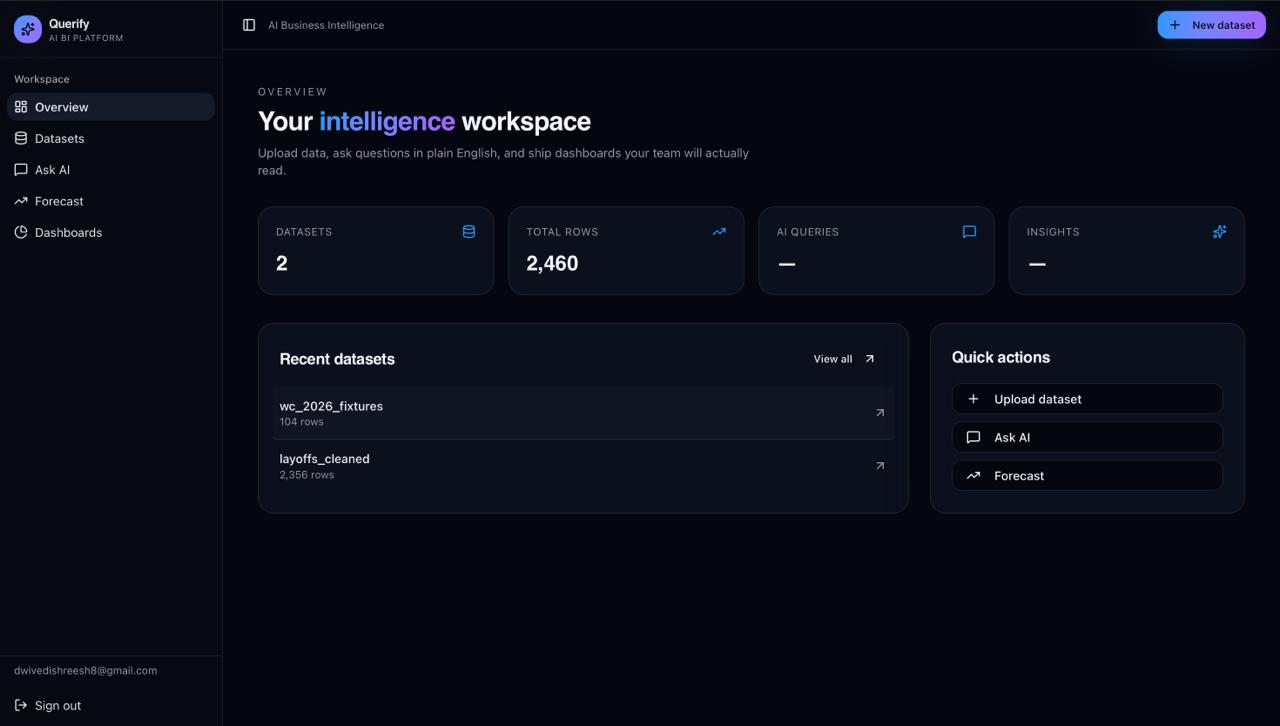This screenshot has height=726, width=1280.
Task: Open the Overview page in sidebar
Action: [111, 107]
